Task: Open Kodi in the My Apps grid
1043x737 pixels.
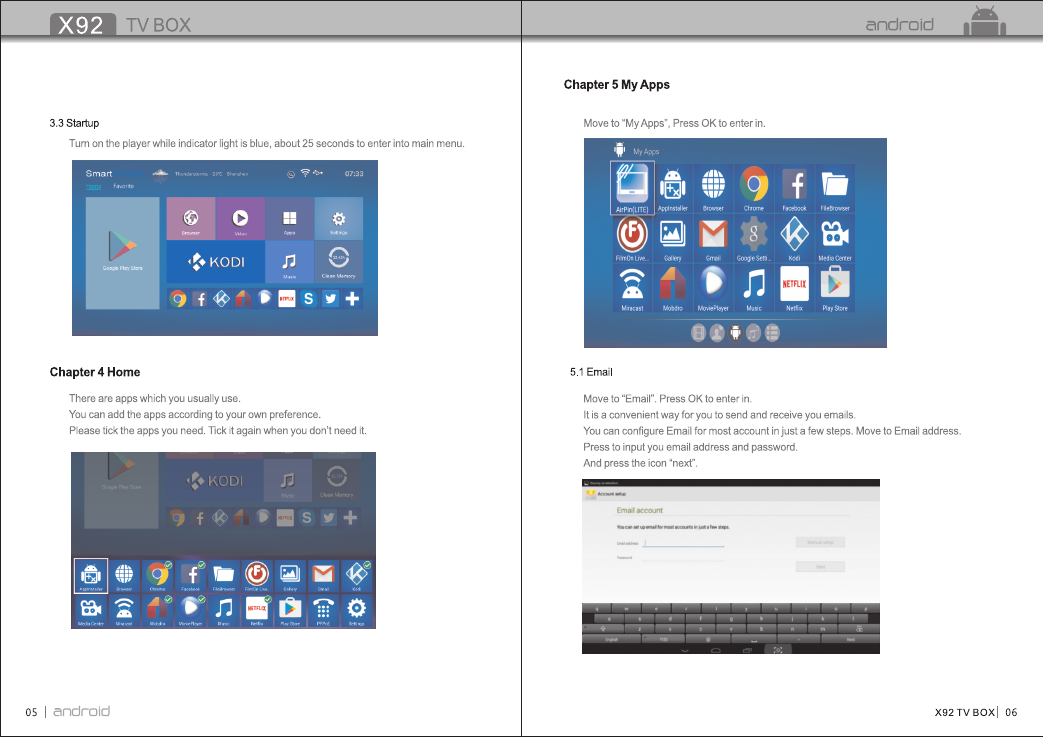Action: pyautogui.click(x=794, y=239)
